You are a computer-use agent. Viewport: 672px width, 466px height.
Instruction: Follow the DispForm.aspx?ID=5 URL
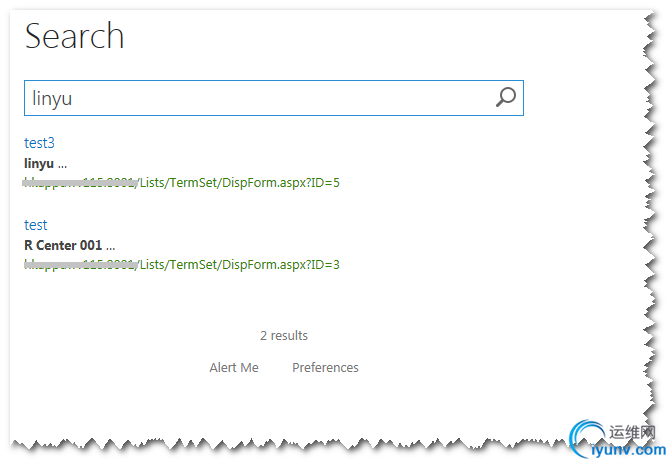(x=182, y=183)
